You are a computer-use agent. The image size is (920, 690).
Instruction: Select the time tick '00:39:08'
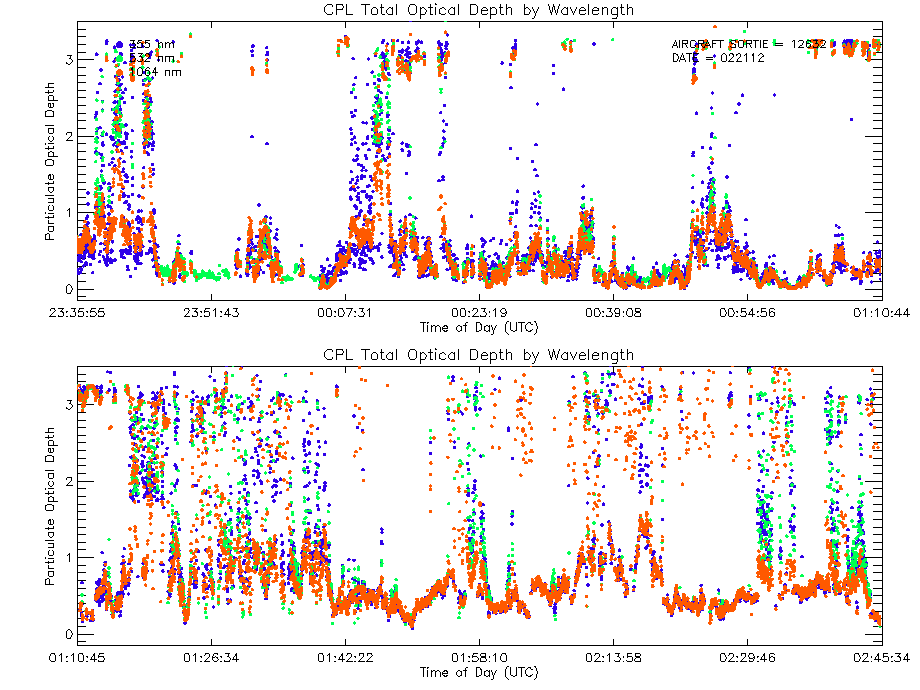pyautogui.click(x=613, y=313)
